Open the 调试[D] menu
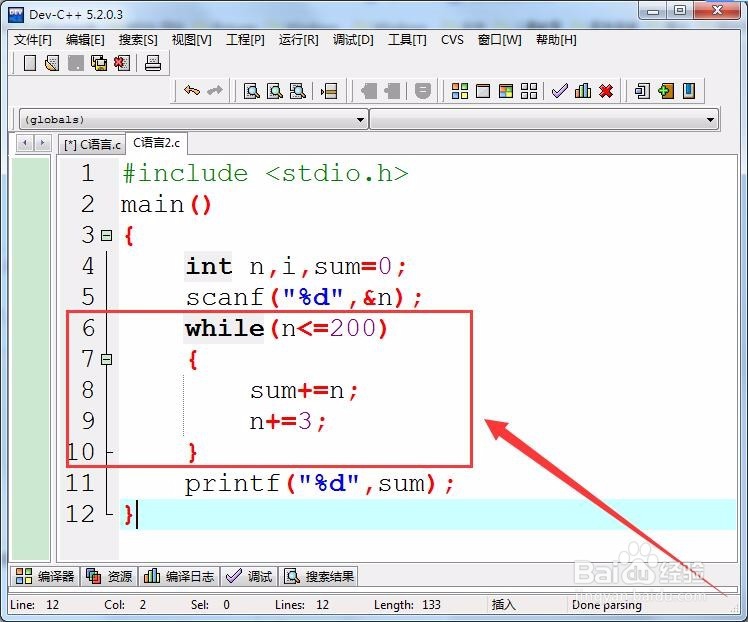This screenshot has width=748, height=622. [353, 40]
